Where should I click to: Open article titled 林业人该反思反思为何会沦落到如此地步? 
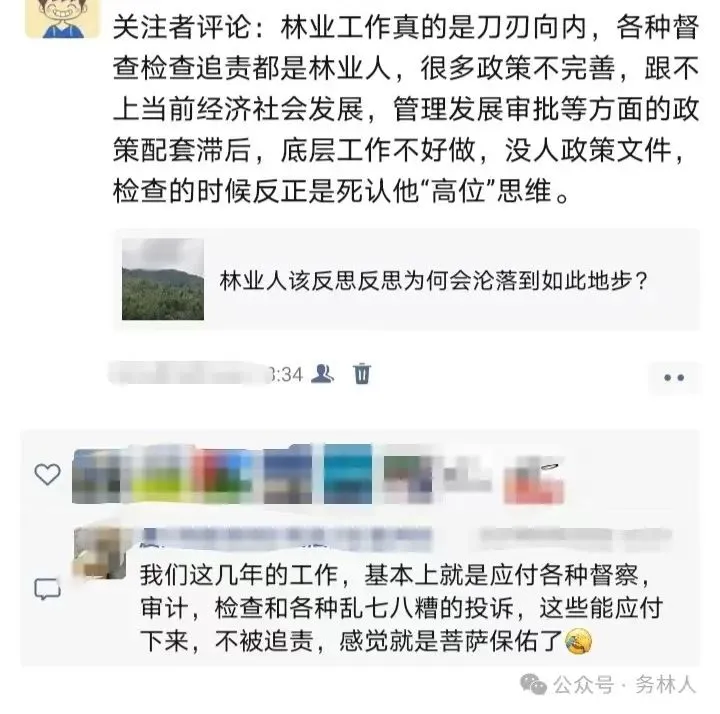[433, 281]
